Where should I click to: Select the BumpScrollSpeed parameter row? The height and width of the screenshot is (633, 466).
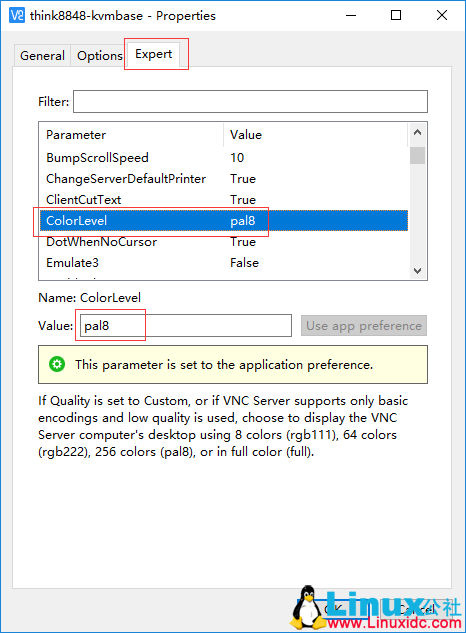coord(224,157)
